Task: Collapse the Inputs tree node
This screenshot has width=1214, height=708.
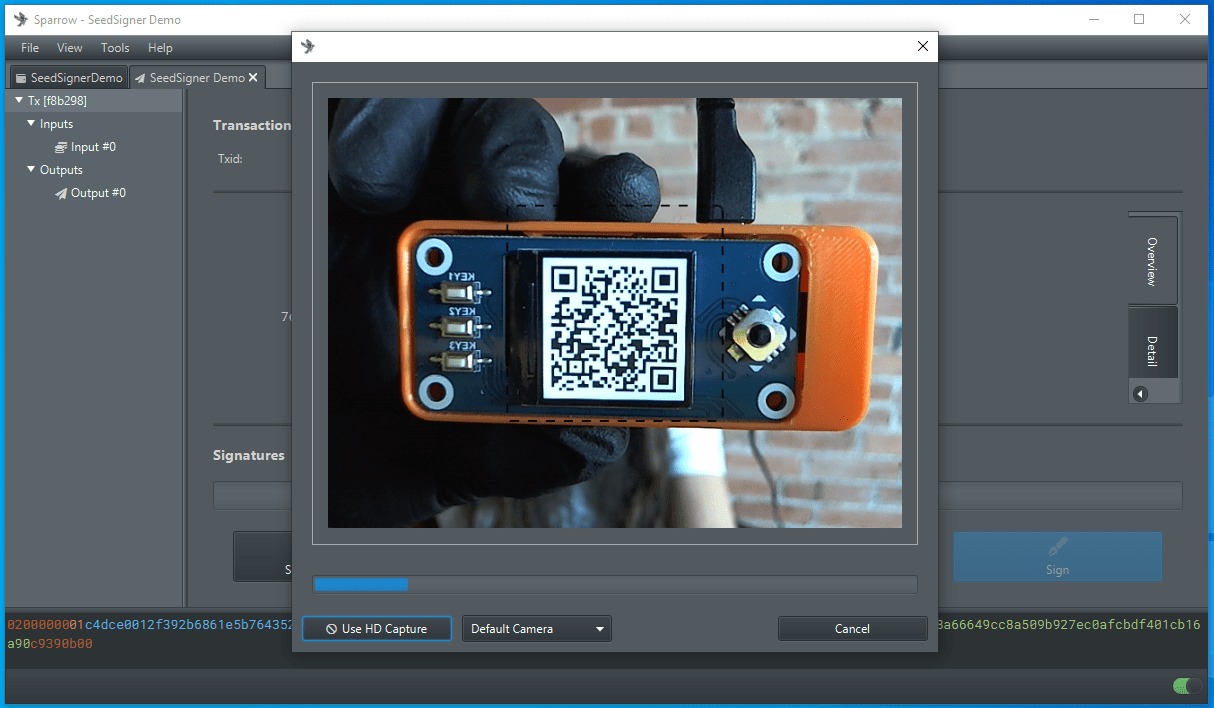Action: pyautogui.click(x=31, y=124)
